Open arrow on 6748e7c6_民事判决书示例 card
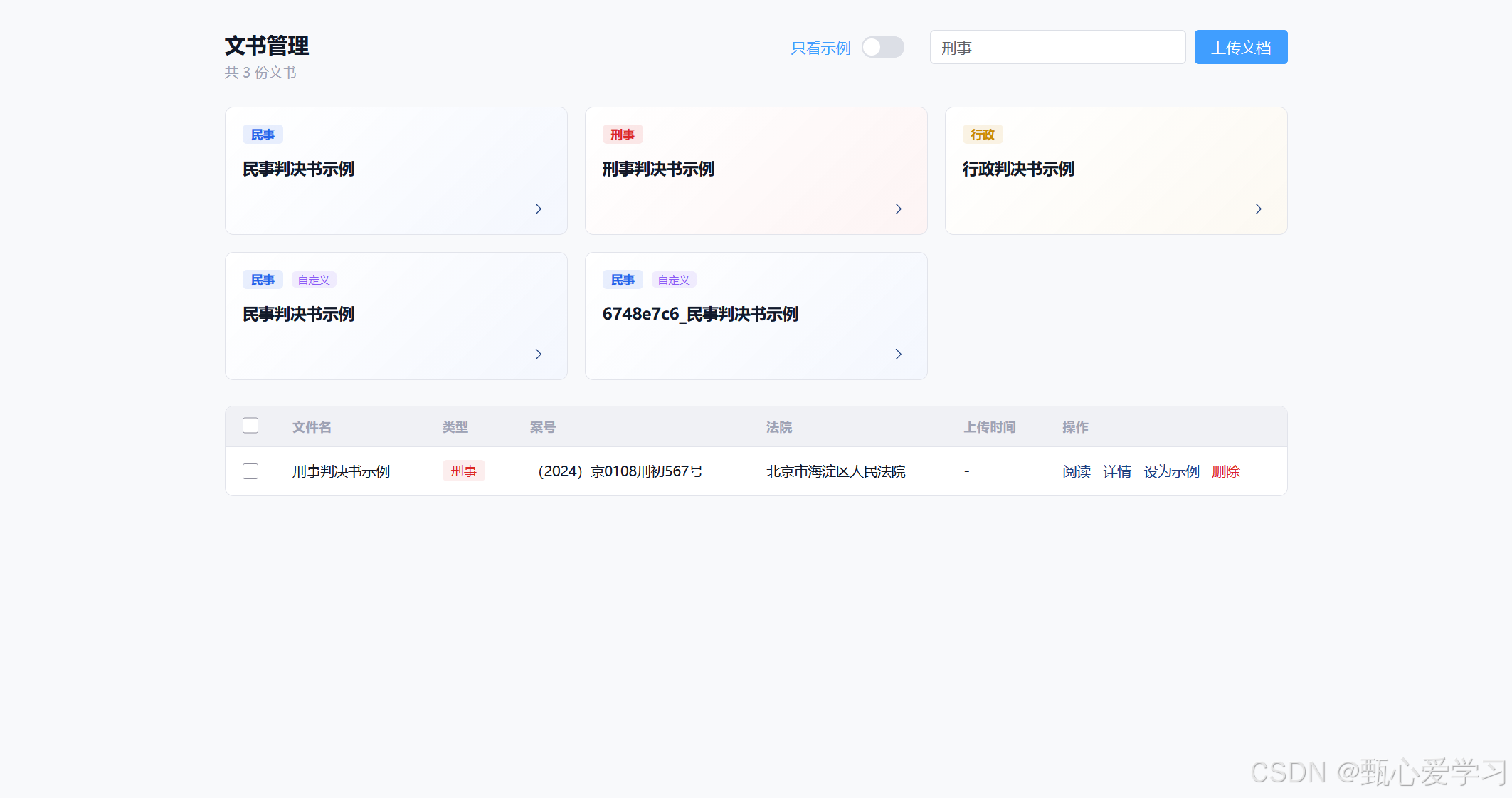Viewport: 1512px width, 798px height. [x=898, y=354]
